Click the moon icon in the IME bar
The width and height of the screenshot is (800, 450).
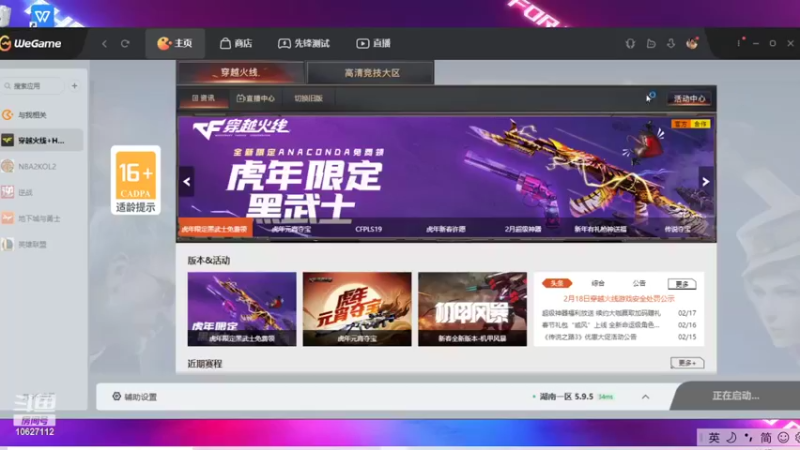pos(731,438)
